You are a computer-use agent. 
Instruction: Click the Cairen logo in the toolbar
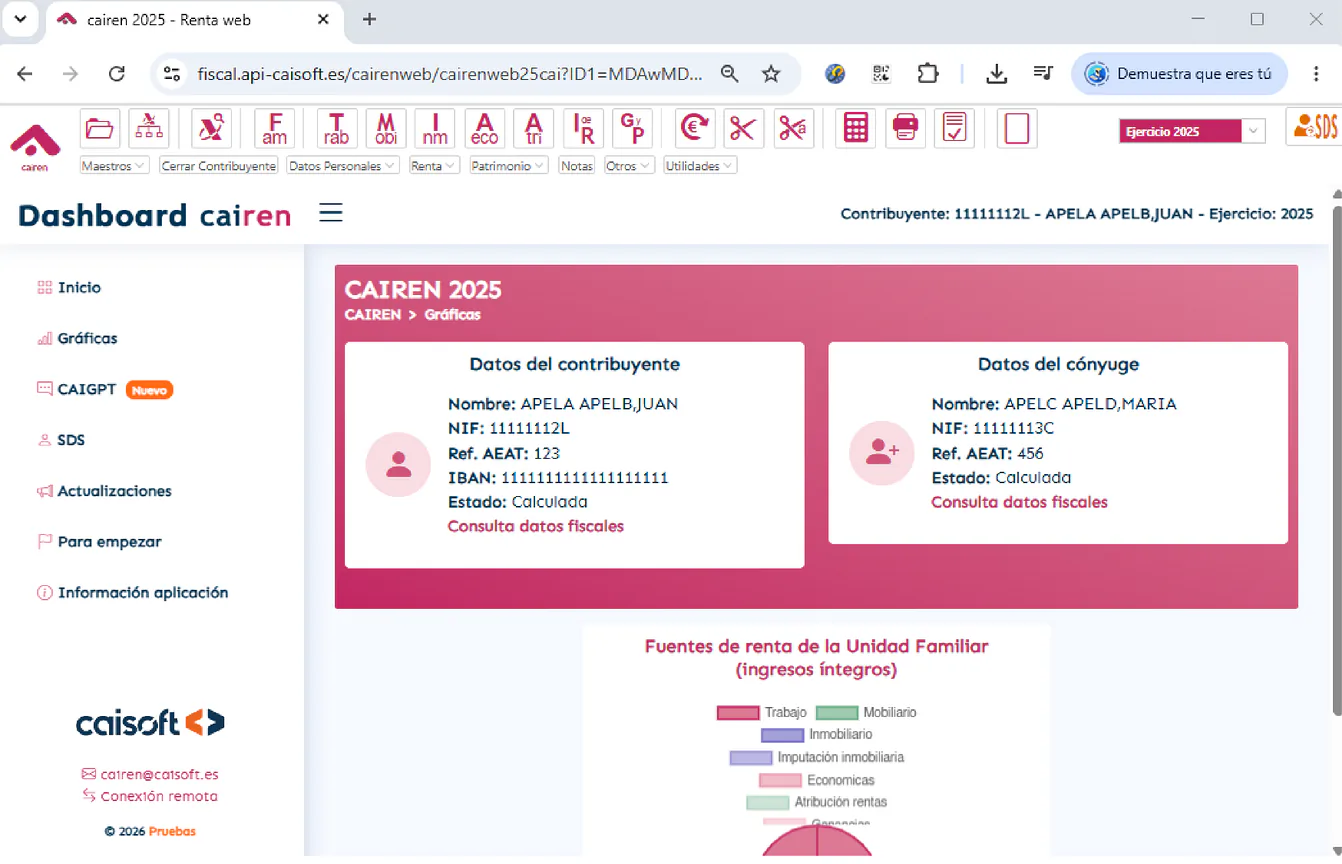[35, 147]
